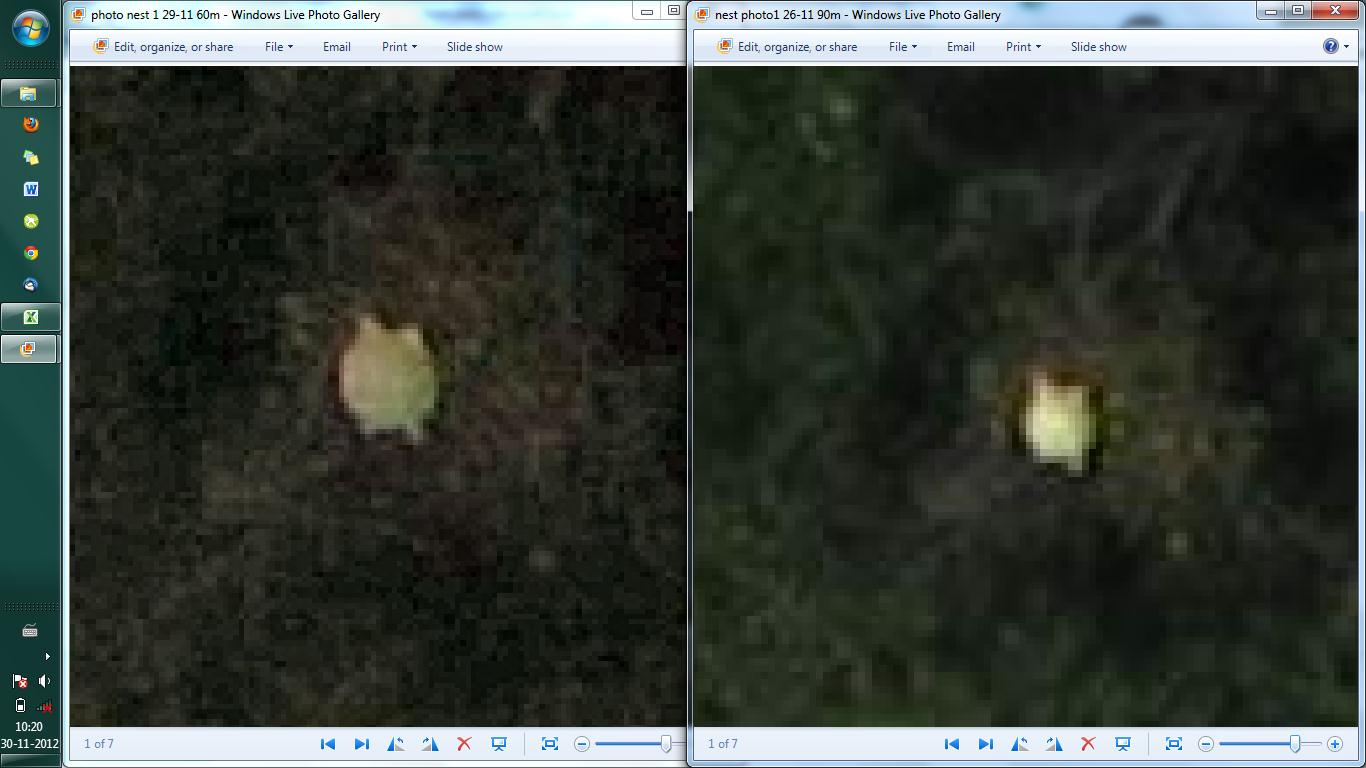Screen dimensions: 1366x768
Task: Show hidden system tray icons
Action: coord(47,657)
